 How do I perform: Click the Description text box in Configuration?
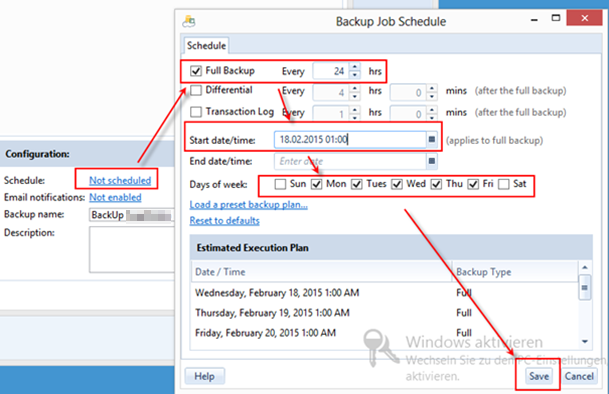tap(131, 249)
